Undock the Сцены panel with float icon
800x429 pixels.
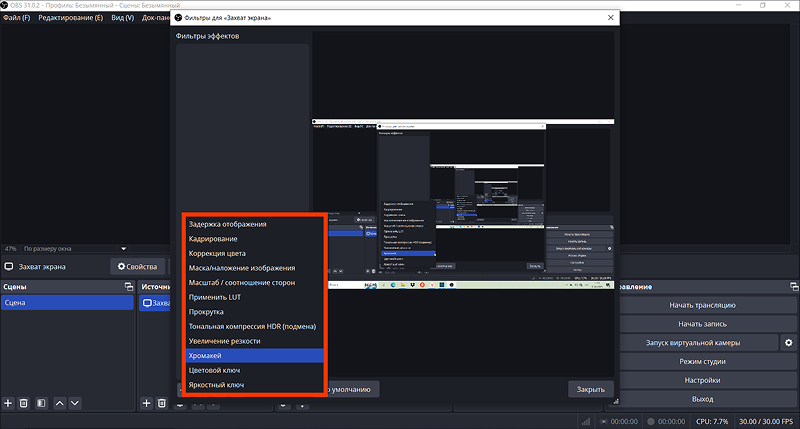tap(129, 287)
